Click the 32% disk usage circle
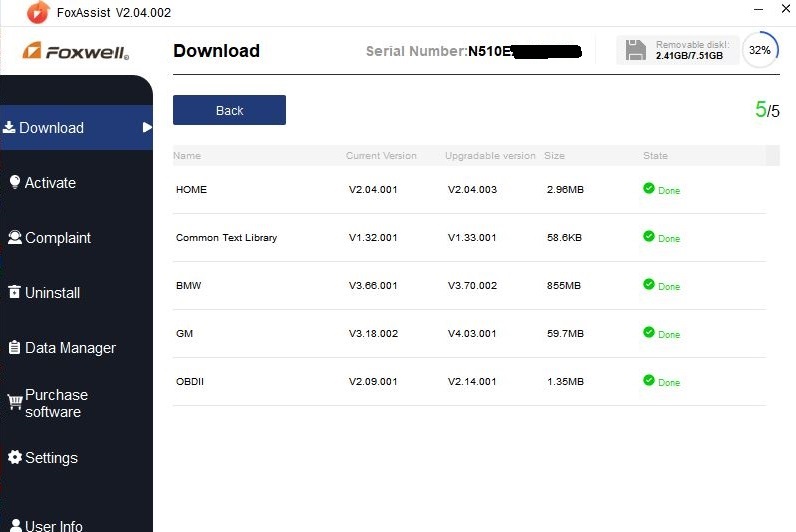Image resolution: width=796 pixels, height=532 pixels. coord(760,50)
